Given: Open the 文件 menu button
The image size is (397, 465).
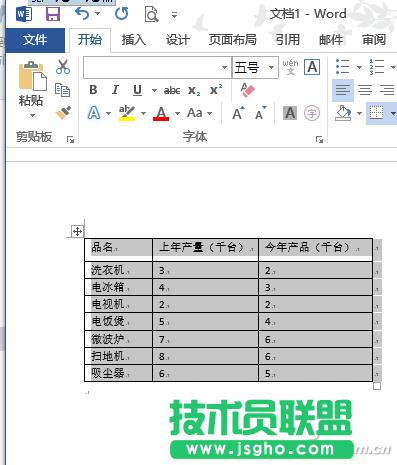Looking at the screenshot, I should click(35, 40).
